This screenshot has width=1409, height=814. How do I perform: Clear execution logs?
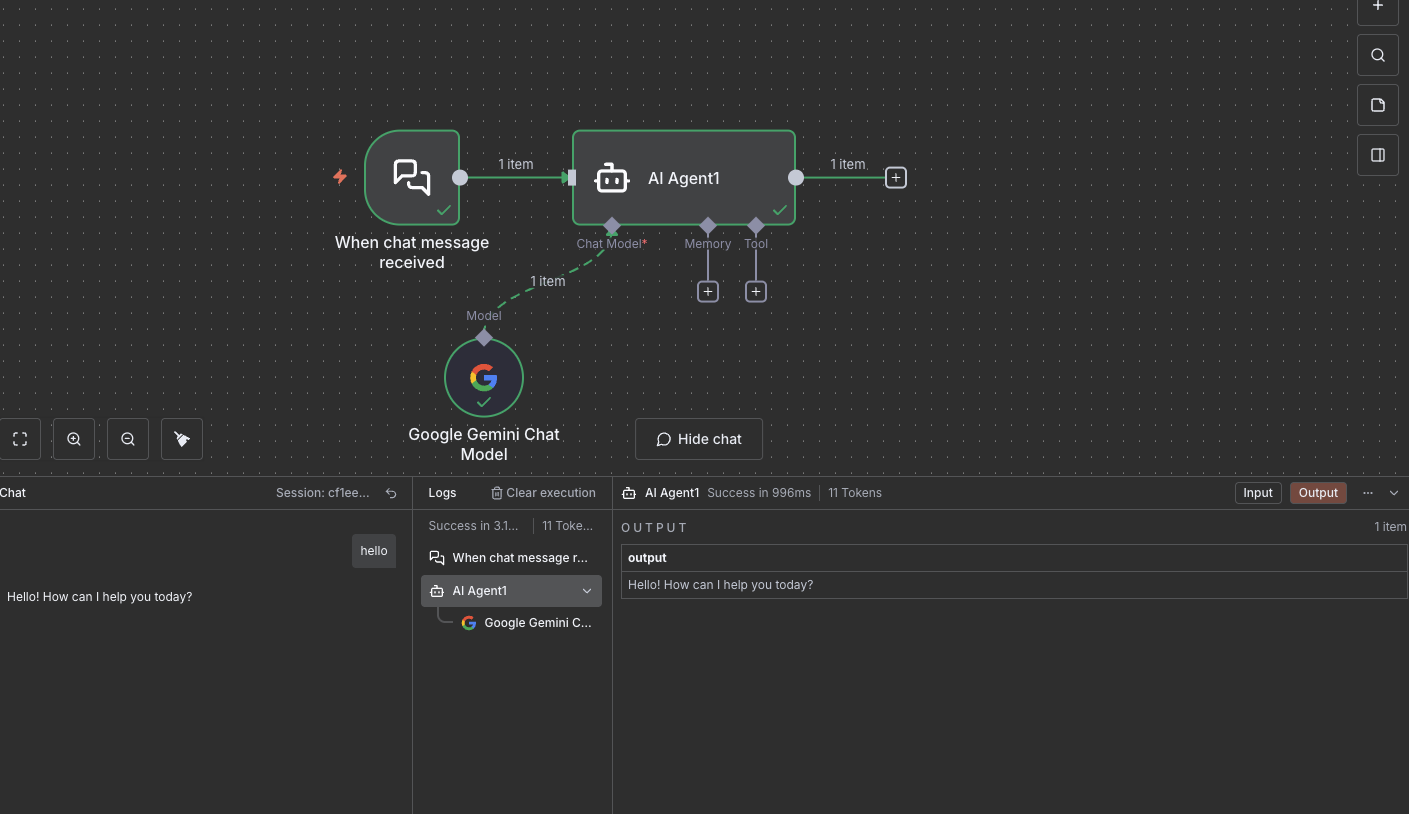click(x=543, y=493)
